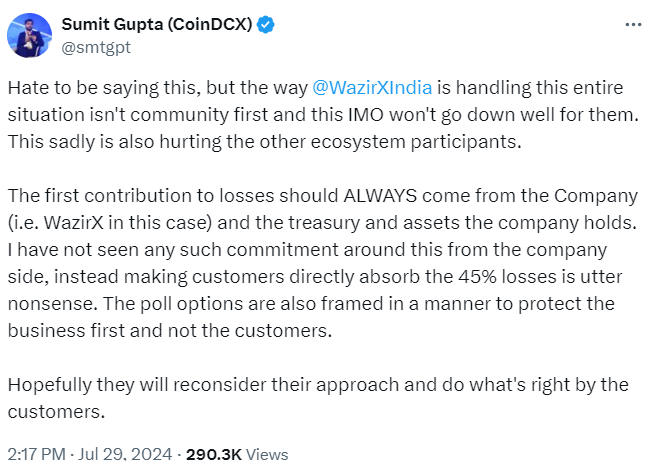This screenshot has width=651, height=462.
Task: Open the @WazirXIndia mention link
Action: (x=372, y=88)
